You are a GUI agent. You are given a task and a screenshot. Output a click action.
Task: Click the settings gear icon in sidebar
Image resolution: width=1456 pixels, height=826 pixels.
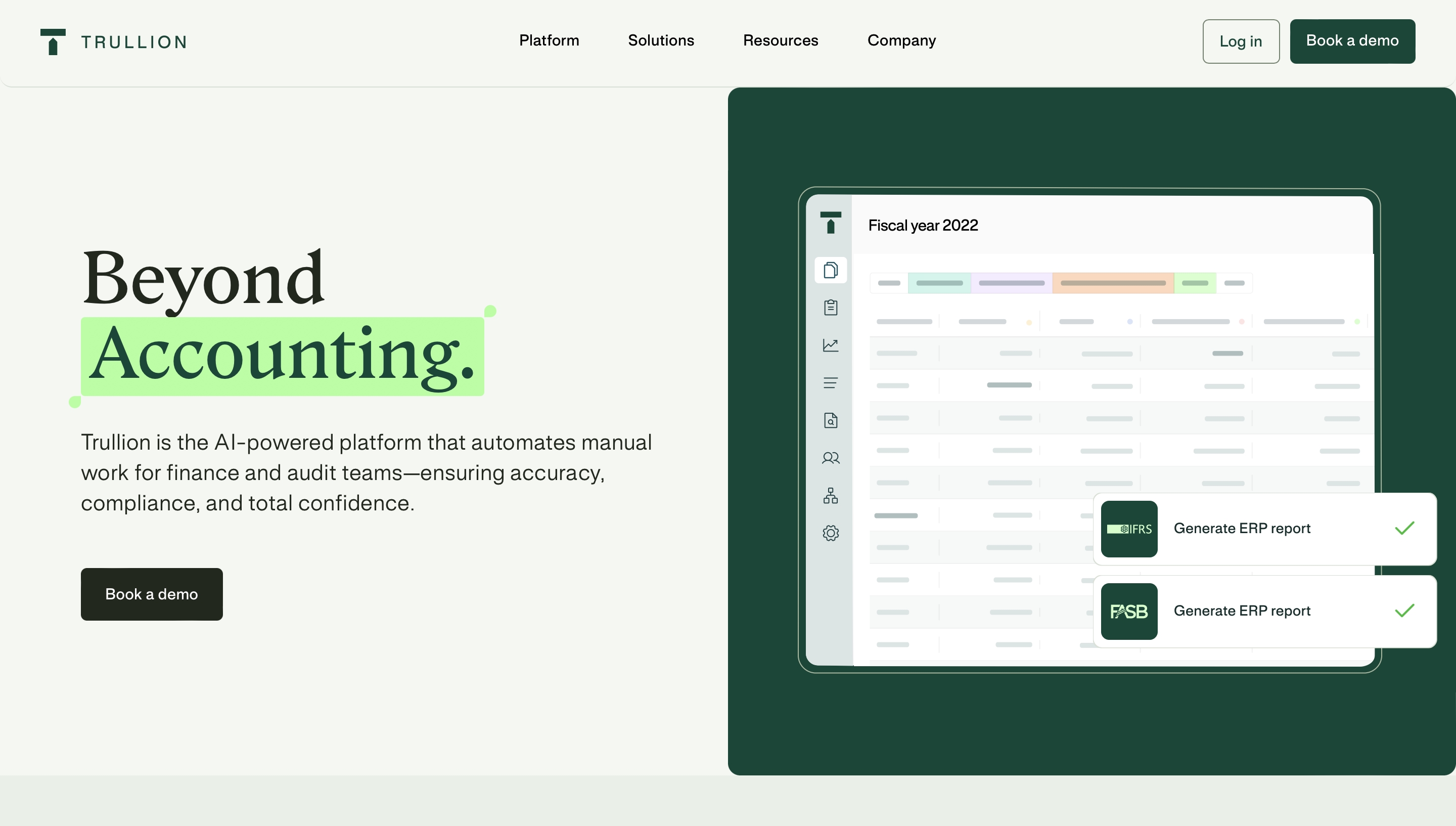click(831, 533)
